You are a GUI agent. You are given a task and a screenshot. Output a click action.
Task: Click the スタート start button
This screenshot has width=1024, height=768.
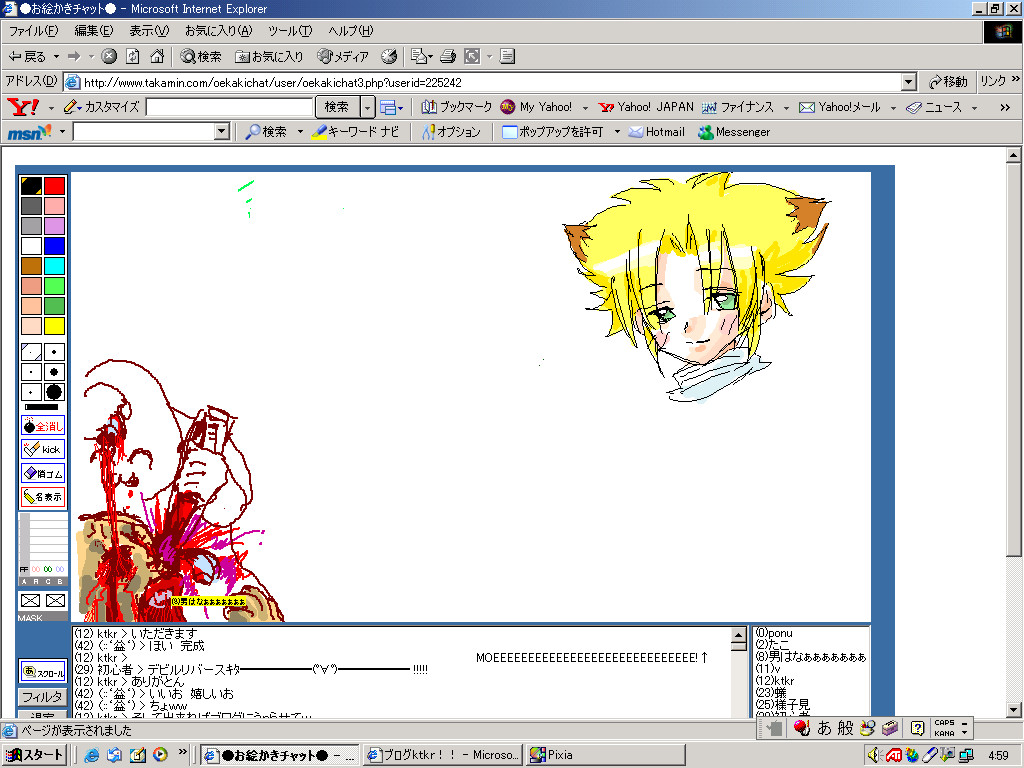click(x=35, y=755)
